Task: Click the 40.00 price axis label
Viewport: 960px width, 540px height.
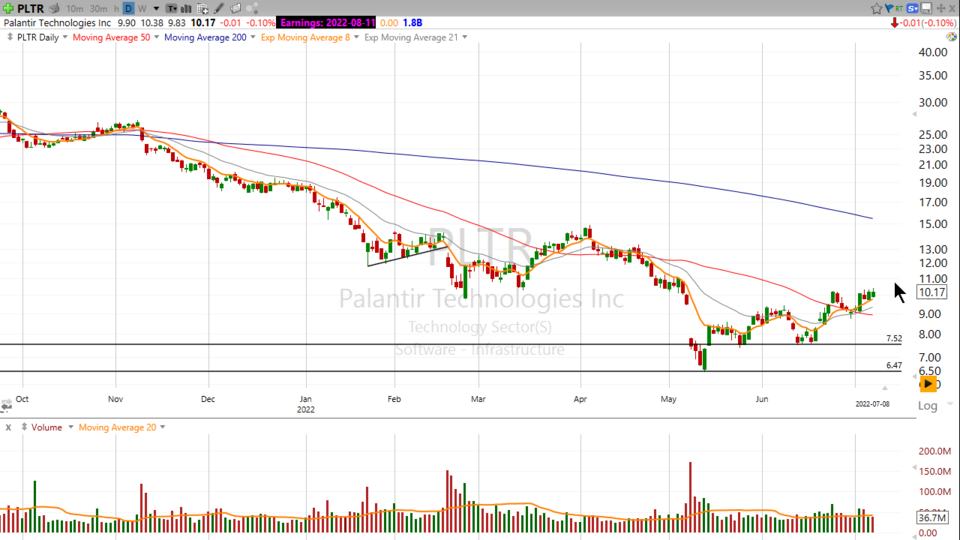Action: pyautogui.click(x=932, y=53)
